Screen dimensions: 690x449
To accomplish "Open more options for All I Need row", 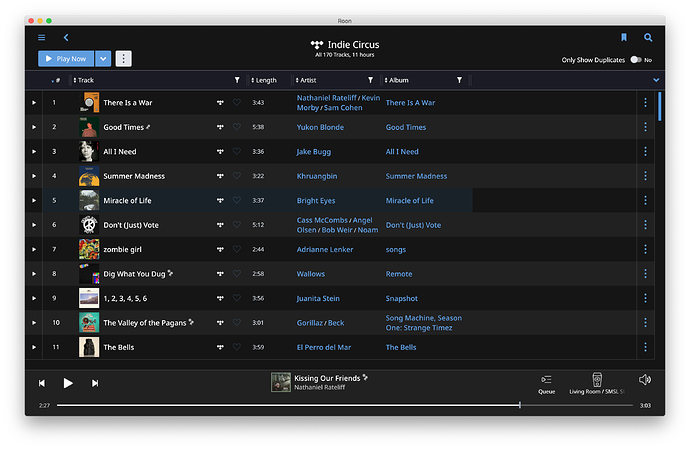I will [x=645, y=151].
